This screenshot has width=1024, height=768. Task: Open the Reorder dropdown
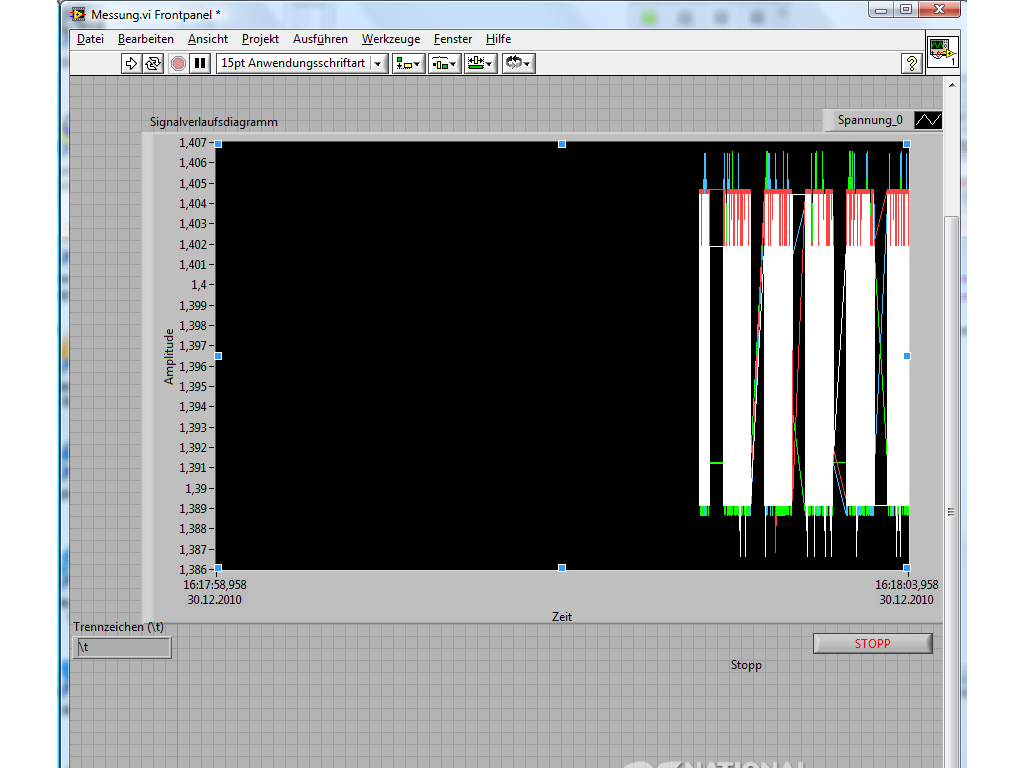[518, 63]
